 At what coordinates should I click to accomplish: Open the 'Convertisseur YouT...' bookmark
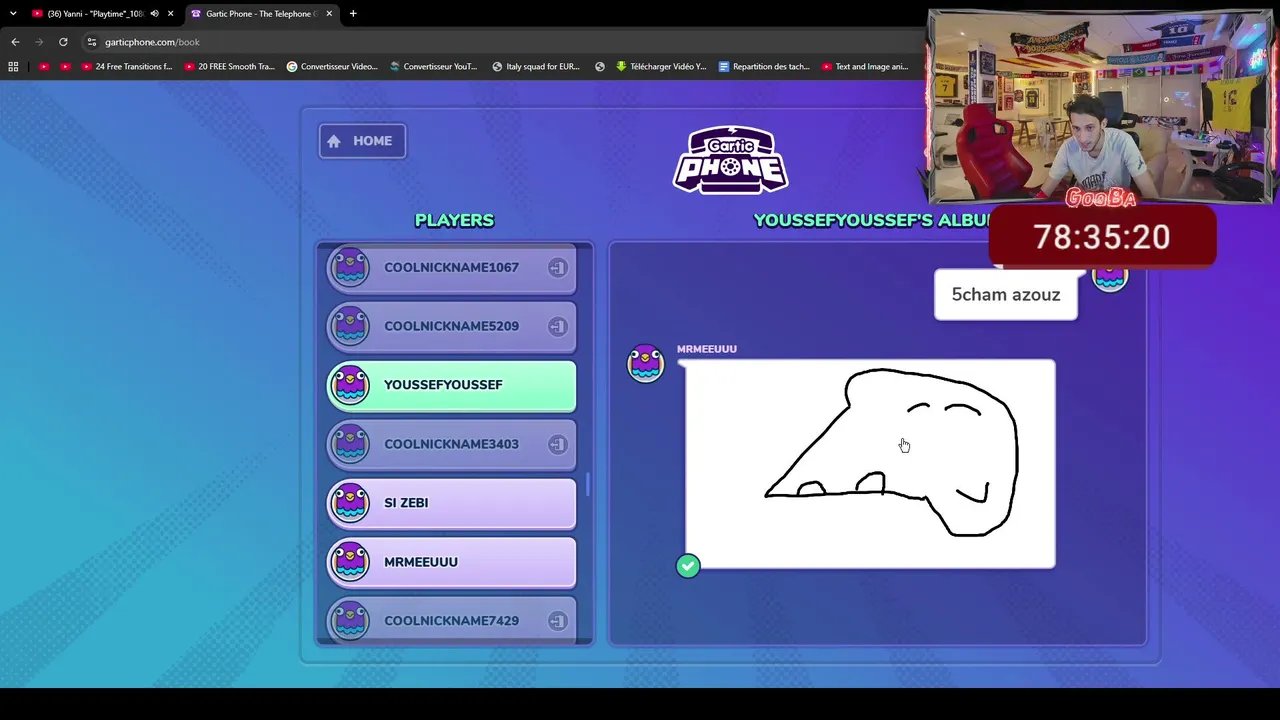point(434,67)
